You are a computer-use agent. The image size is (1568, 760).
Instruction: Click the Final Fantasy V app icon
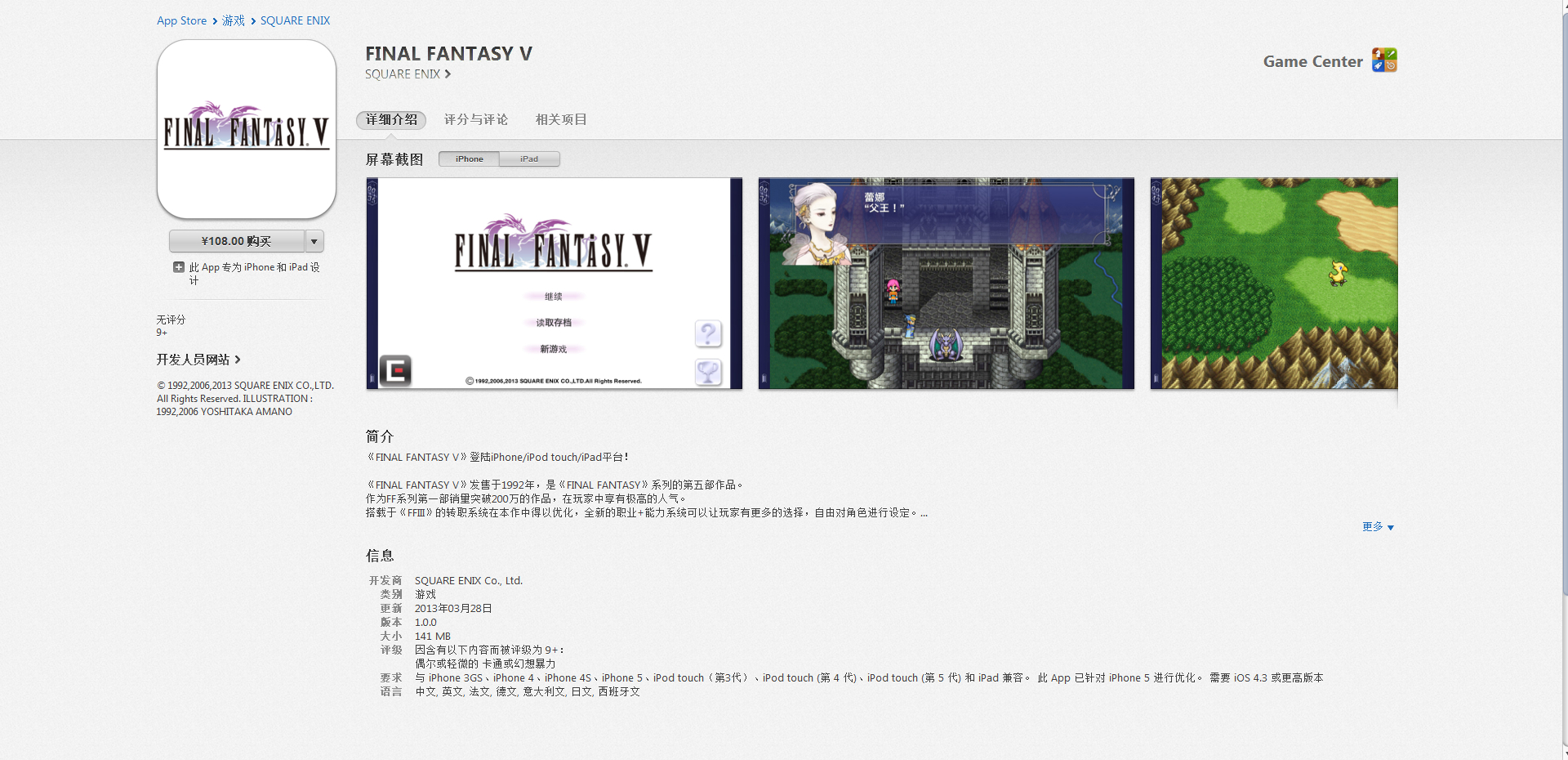pos(247,129)
